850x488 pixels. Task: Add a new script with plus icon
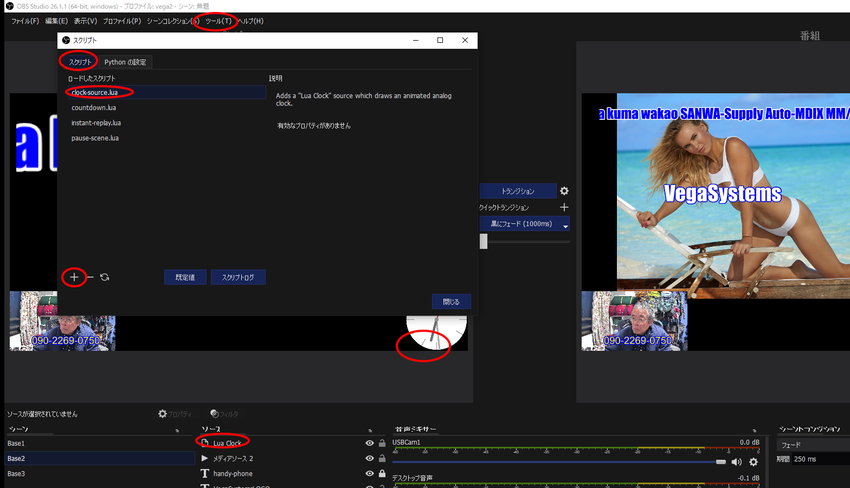click(74, 277)
